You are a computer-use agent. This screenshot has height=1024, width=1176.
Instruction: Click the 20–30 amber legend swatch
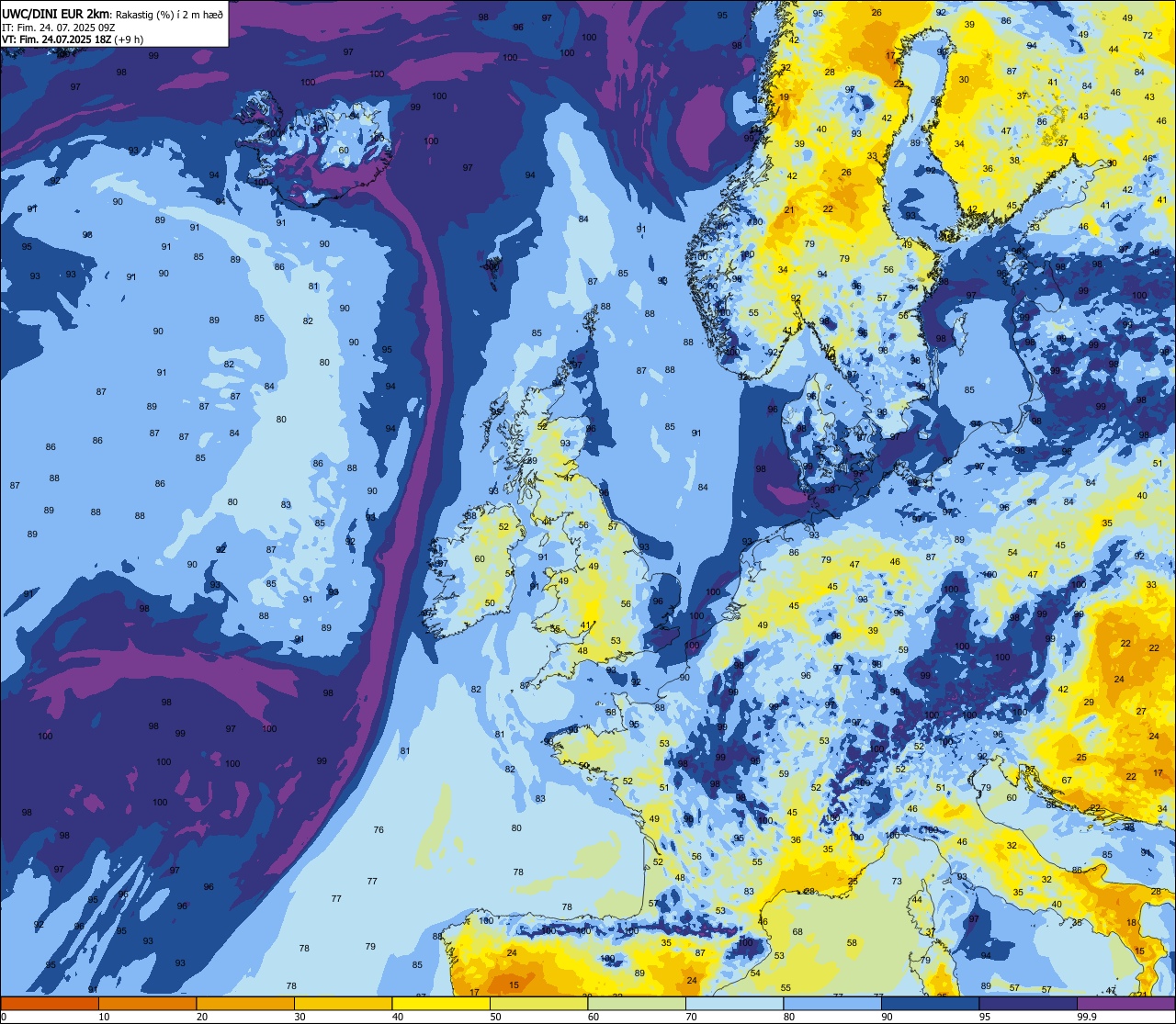tap(245, 1004)
